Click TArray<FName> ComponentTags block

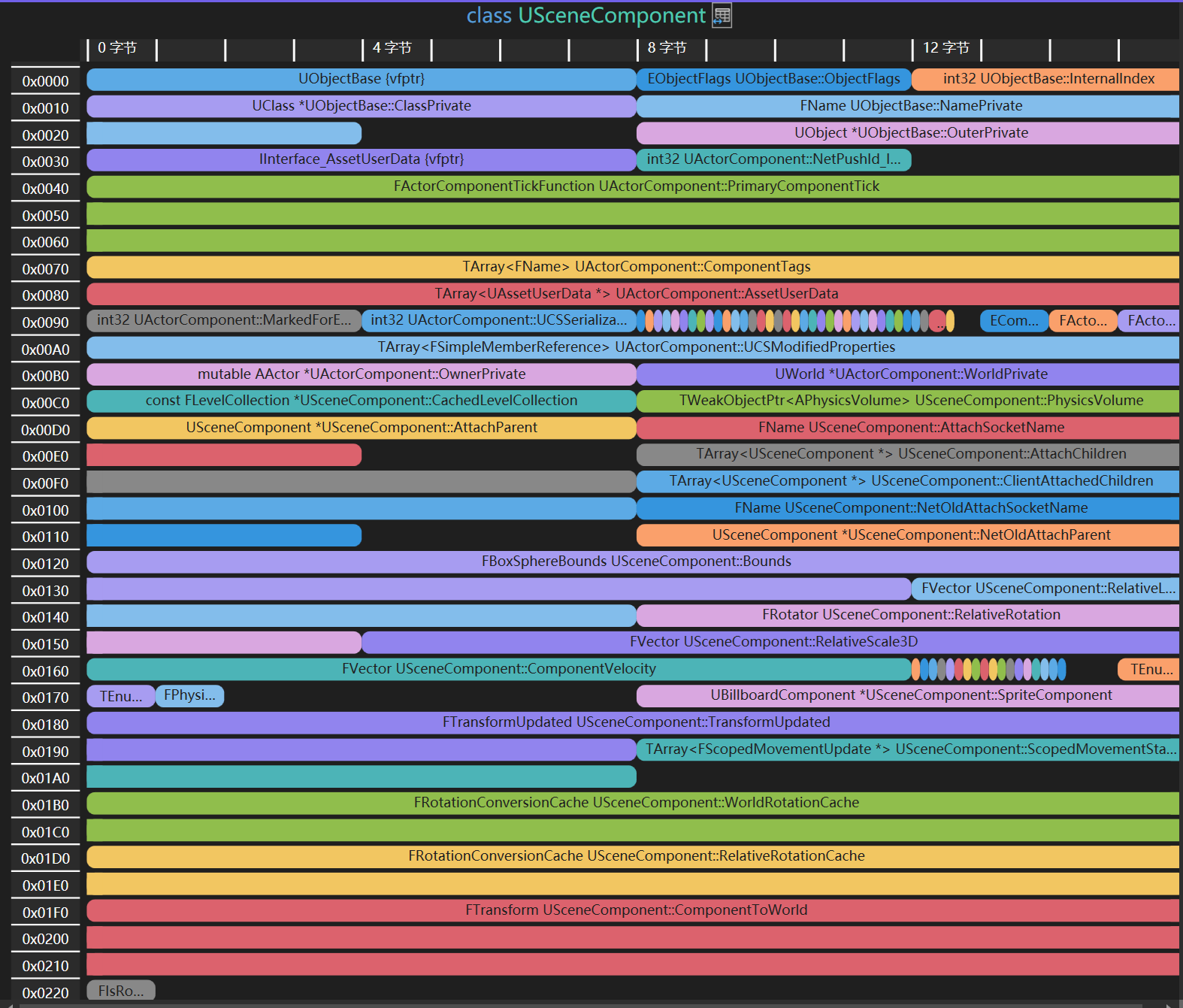tap(636, 267)
